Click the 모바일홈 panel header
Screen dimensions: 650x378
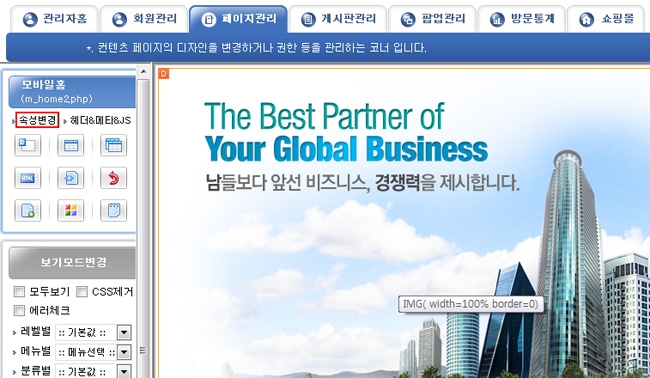click(x=72, y=92)
